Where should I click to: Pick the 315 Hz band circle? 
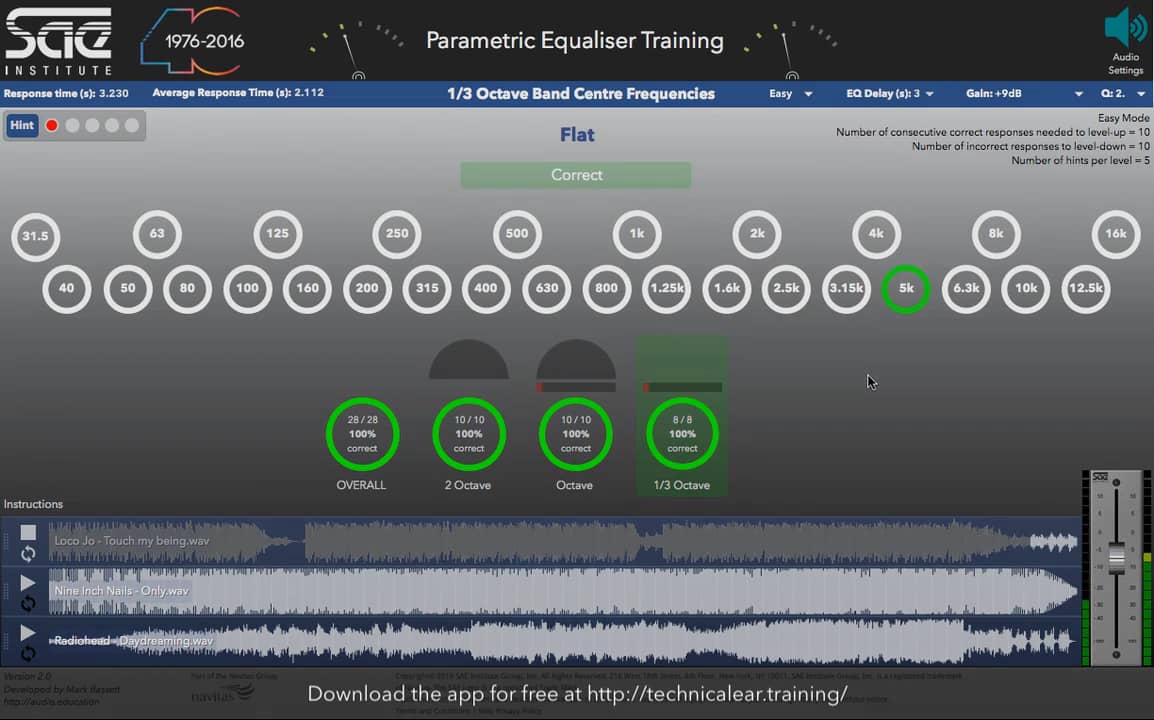(427, 289)
